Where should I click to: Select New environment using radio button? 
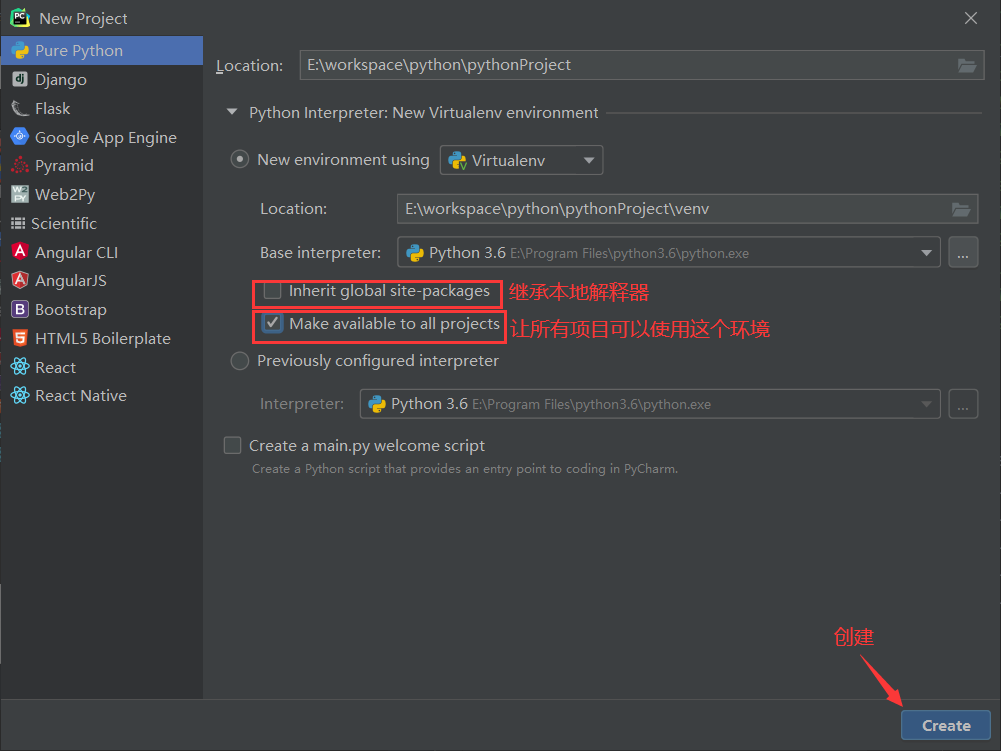(239, 160)
